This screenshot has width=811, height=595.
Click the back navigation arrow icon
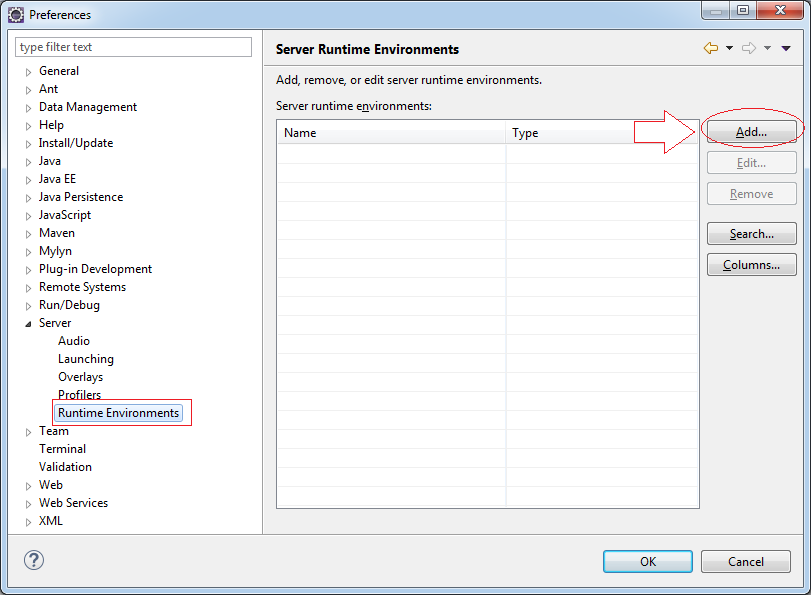tap(711, 48)
